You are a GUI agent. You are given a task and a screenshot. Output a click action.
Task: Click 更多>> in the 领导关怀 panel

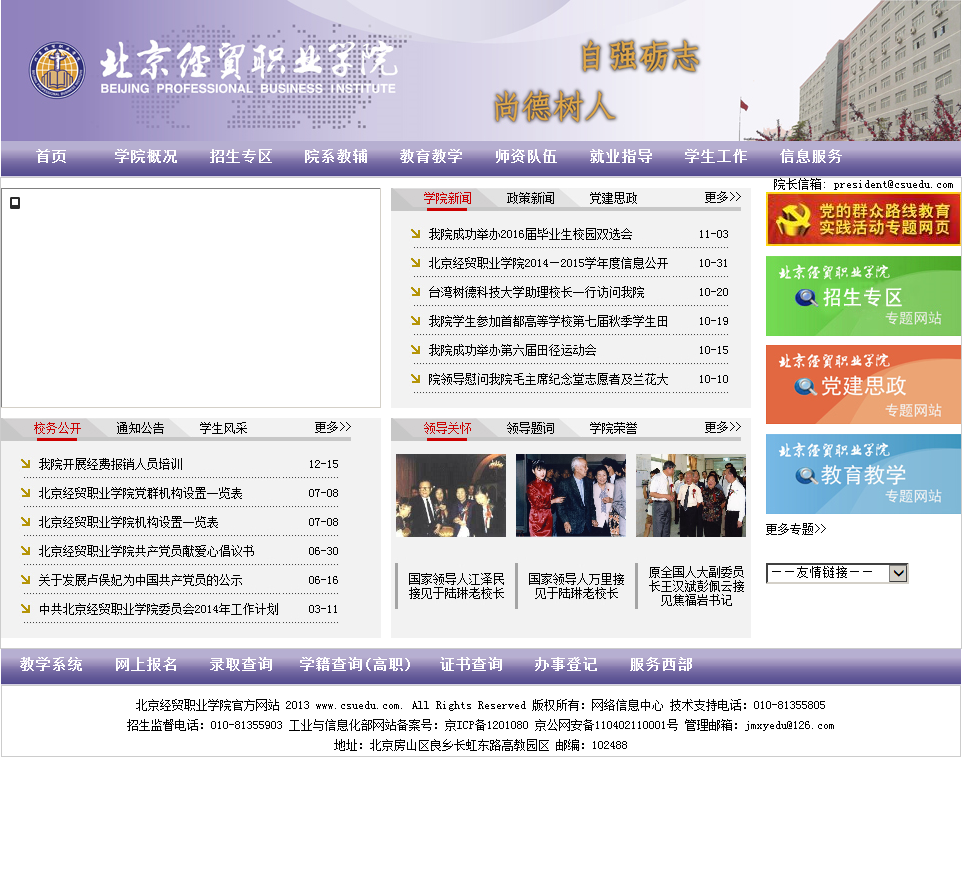pyautogui.click(x=723, y=427)
